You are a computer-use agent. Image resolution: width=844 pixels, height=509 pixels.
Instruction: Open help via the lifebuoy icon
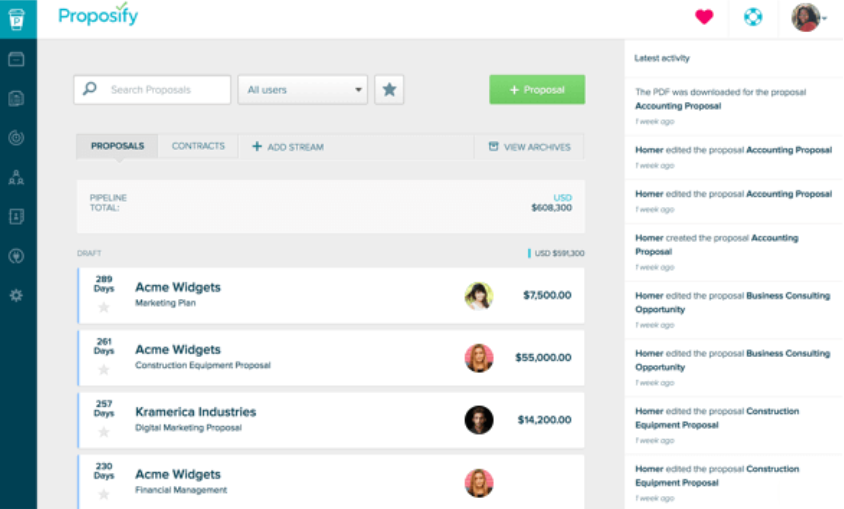tap(753, 17)
